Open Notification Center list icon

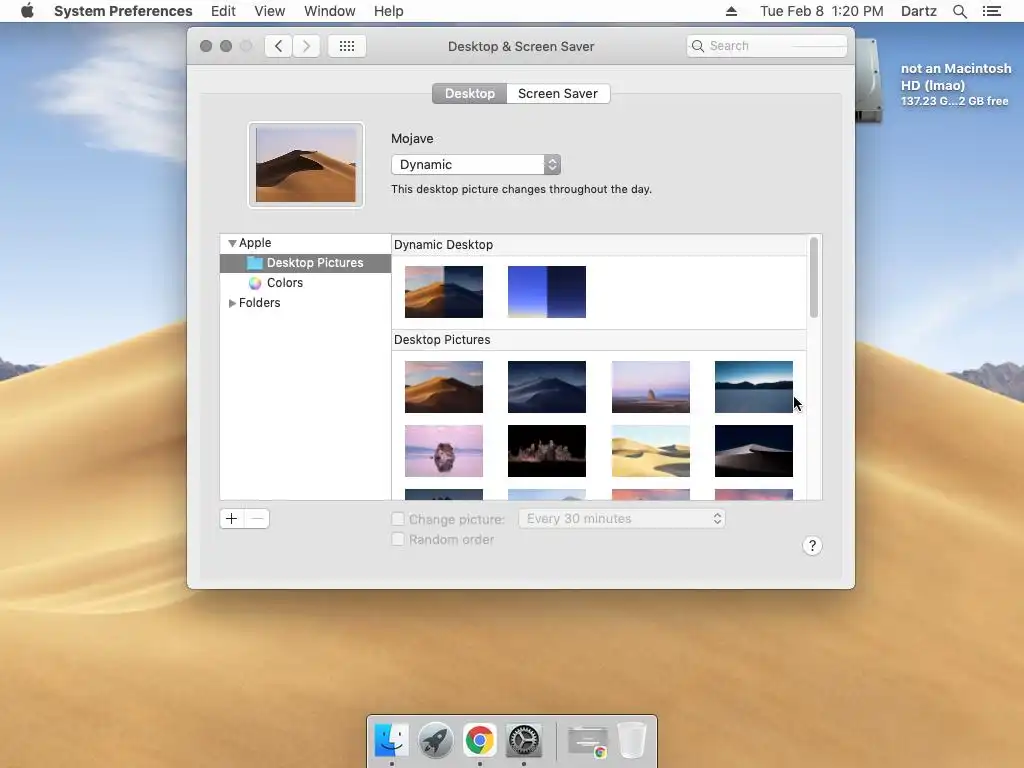tap(991, 11)
